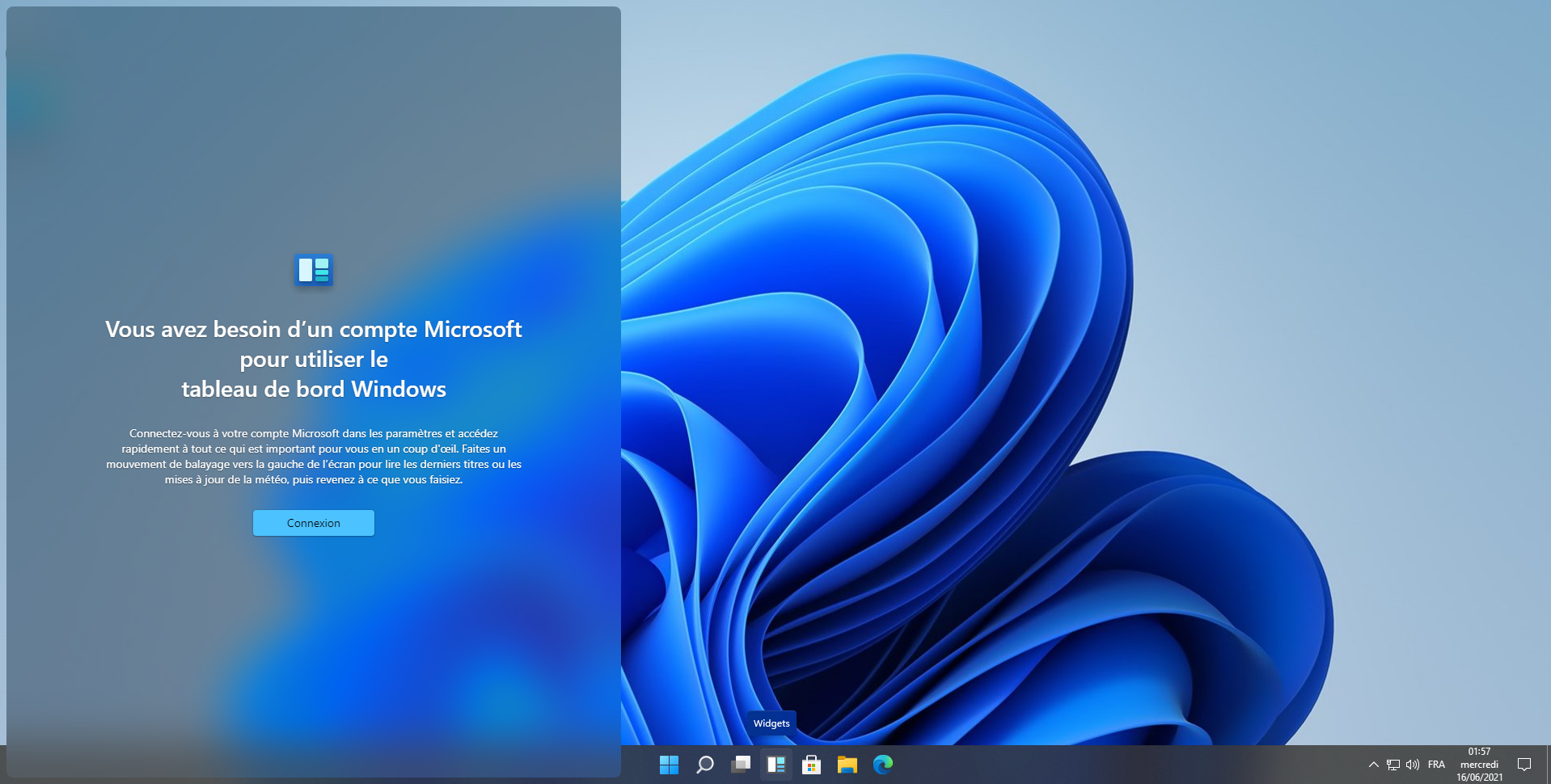Image resolution: width=1551 pixels, height=784 pixels.
Task: Click Show desktop at taskbar's far edge
Action: coord(1548,765)
